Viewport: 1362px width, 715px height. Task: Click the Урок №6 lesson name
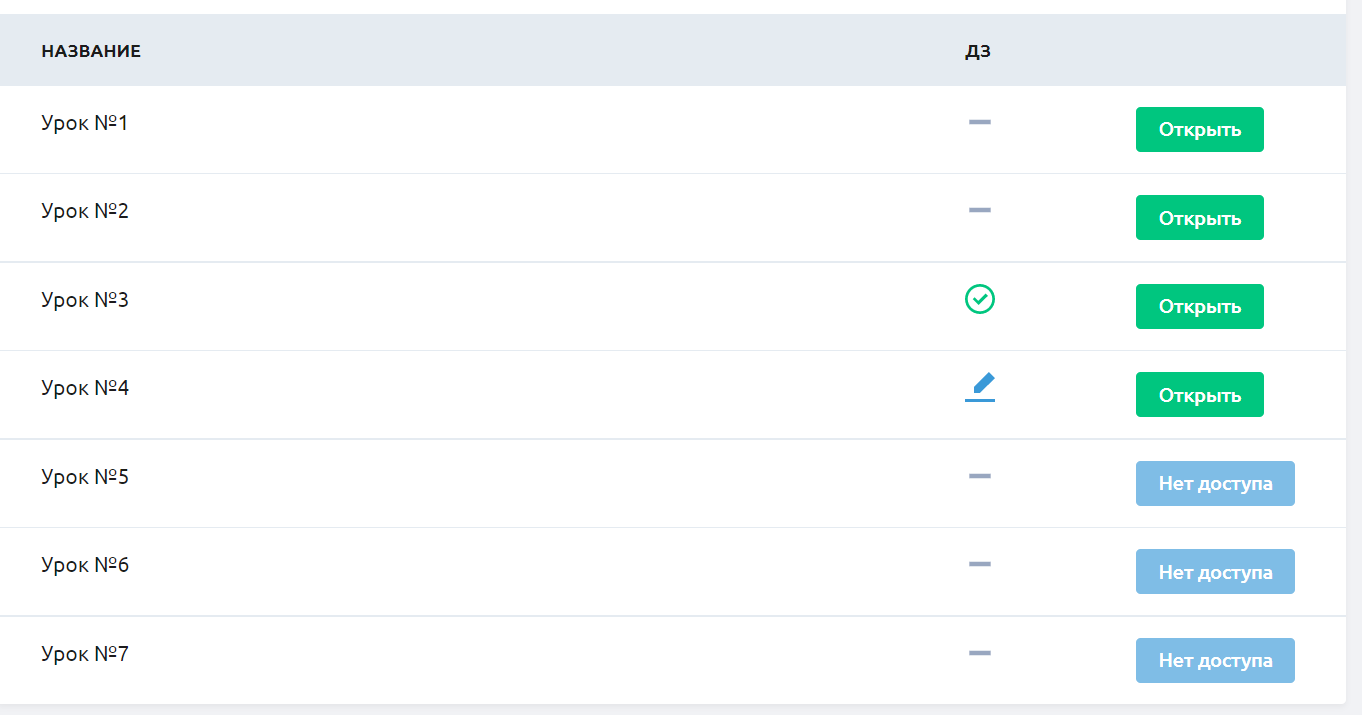point(85,565)
